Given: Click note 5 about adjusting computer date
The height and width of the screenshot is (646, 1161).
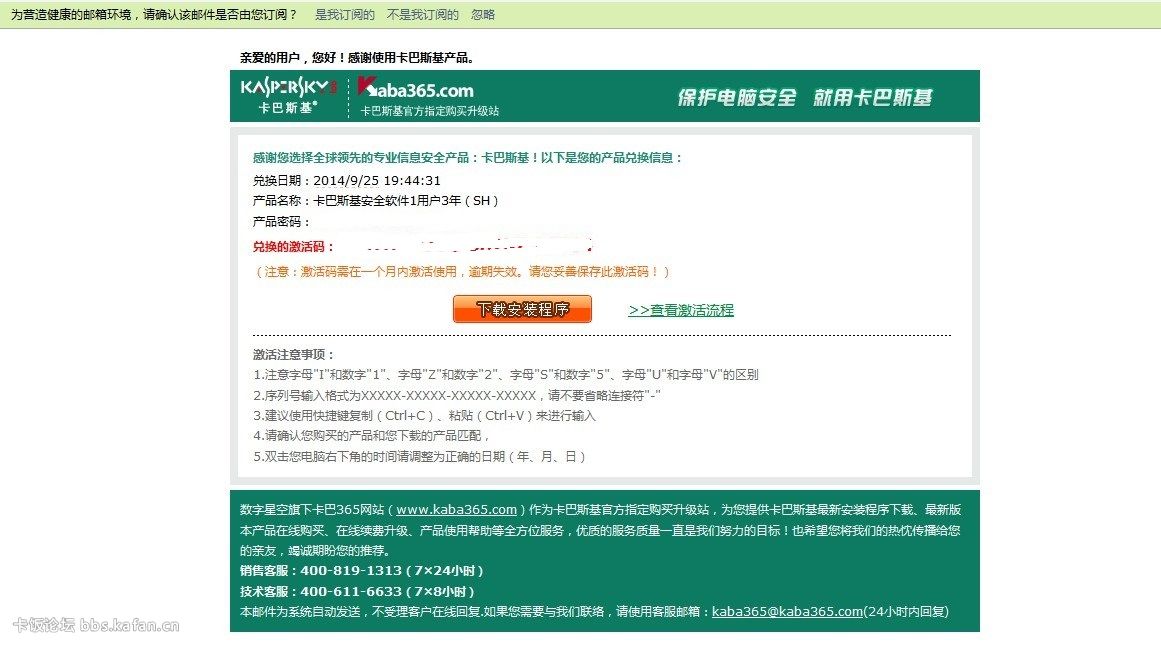Looking at the screenshot, I should pos(419,456).
